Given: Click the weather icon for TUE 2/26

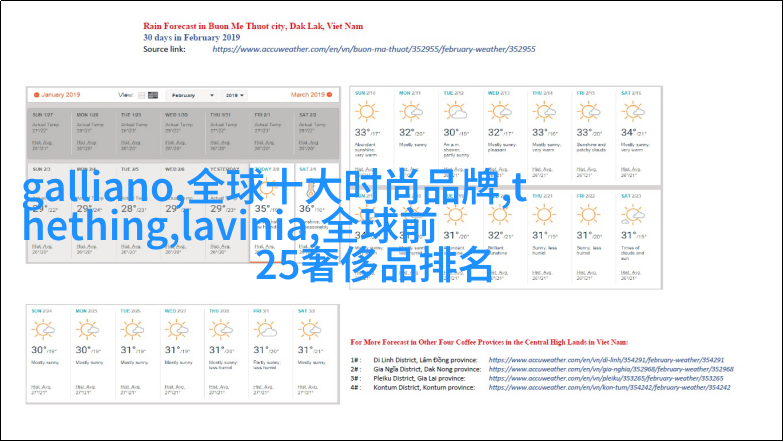Looking at the screenshot, I should click(x=132, y=330).
